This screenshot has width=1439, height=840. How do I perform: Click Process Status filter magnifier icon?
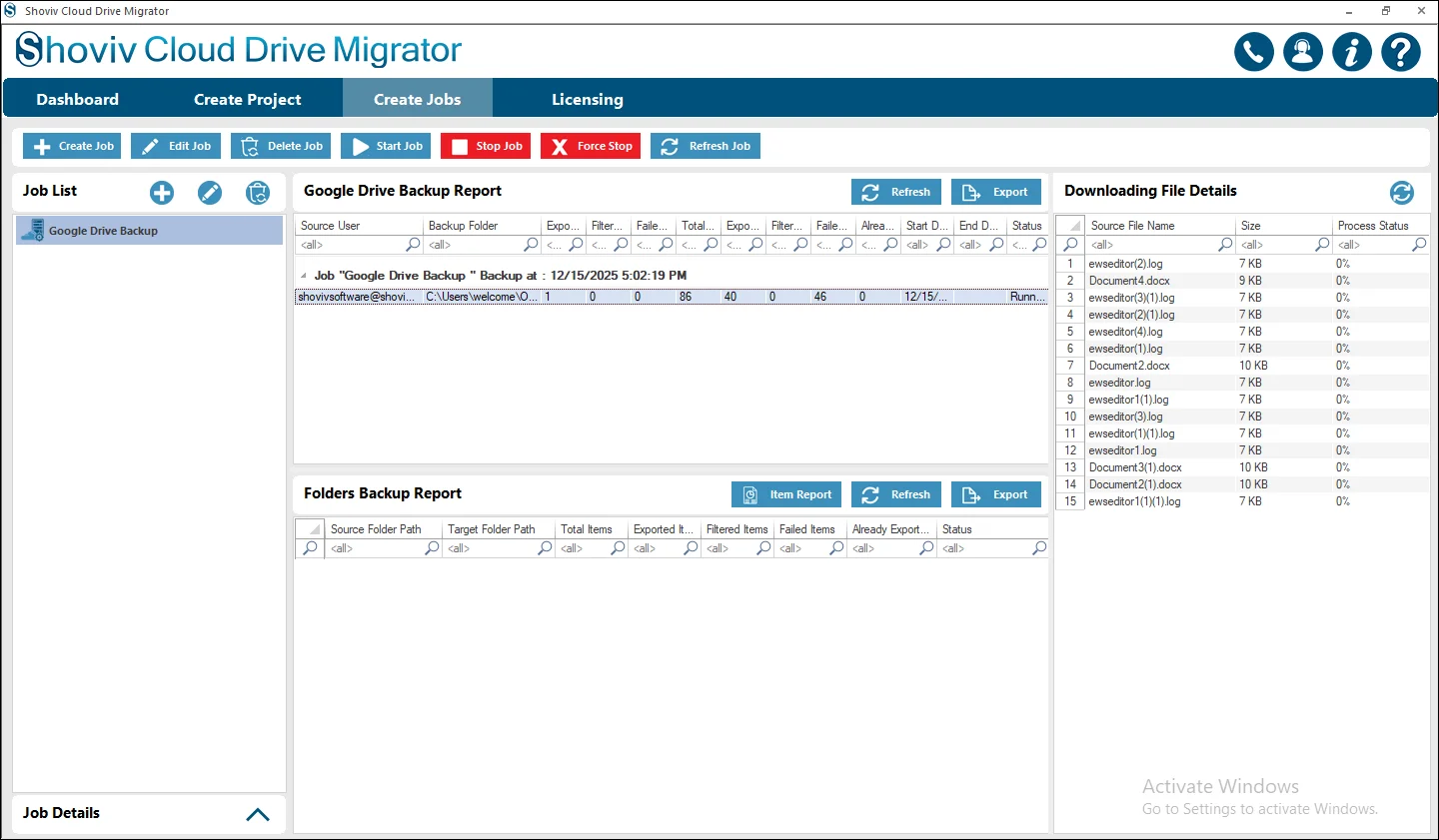[x=1419, y=245]
